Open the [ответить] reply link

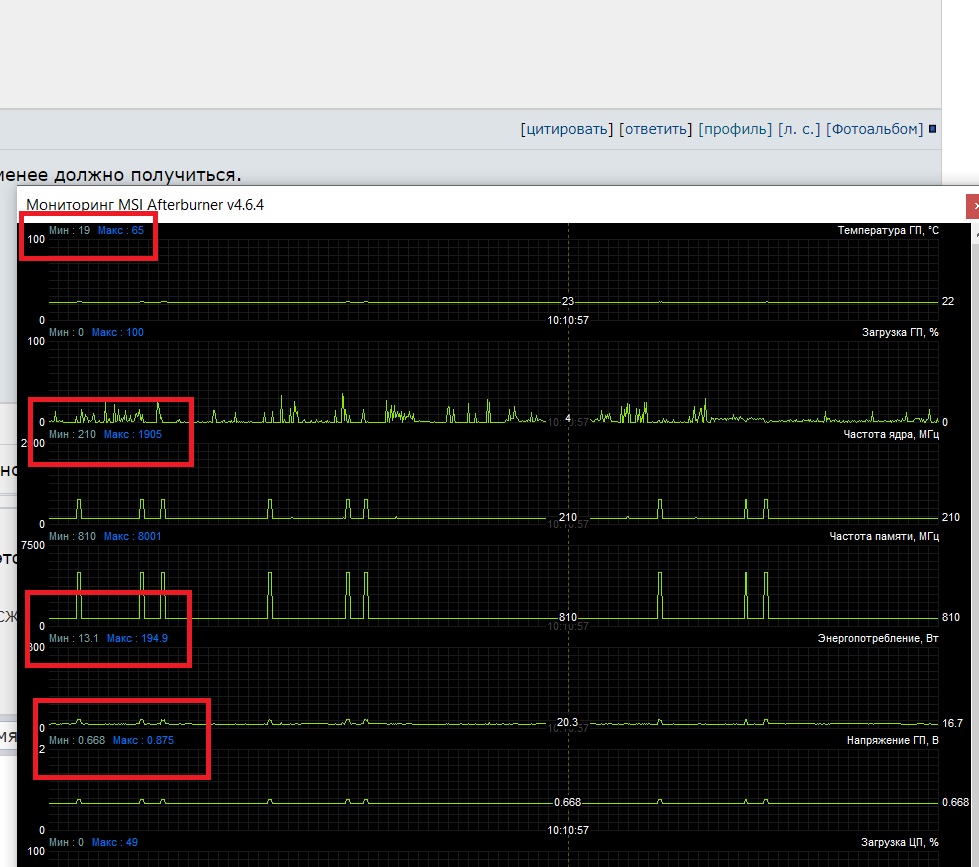click(656, 129)
